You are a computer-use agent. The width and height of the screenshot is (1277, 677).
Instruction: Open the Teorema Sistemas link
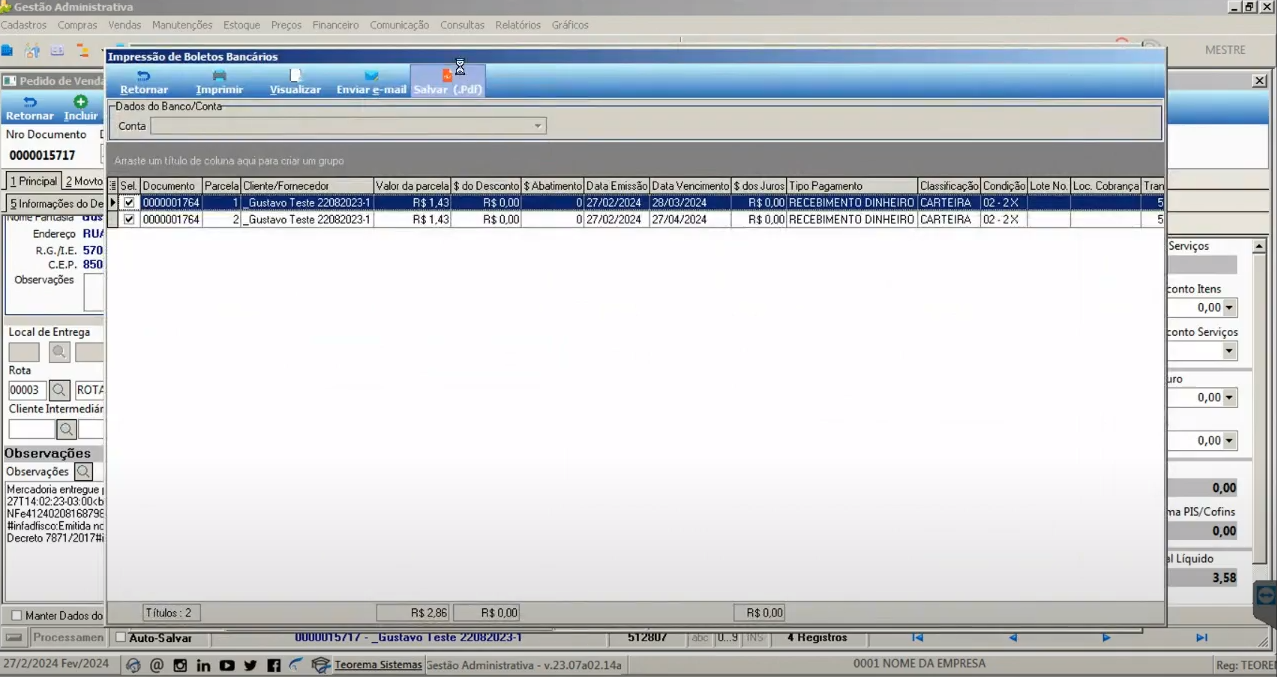pyautogui.click(x=378, y=665)
